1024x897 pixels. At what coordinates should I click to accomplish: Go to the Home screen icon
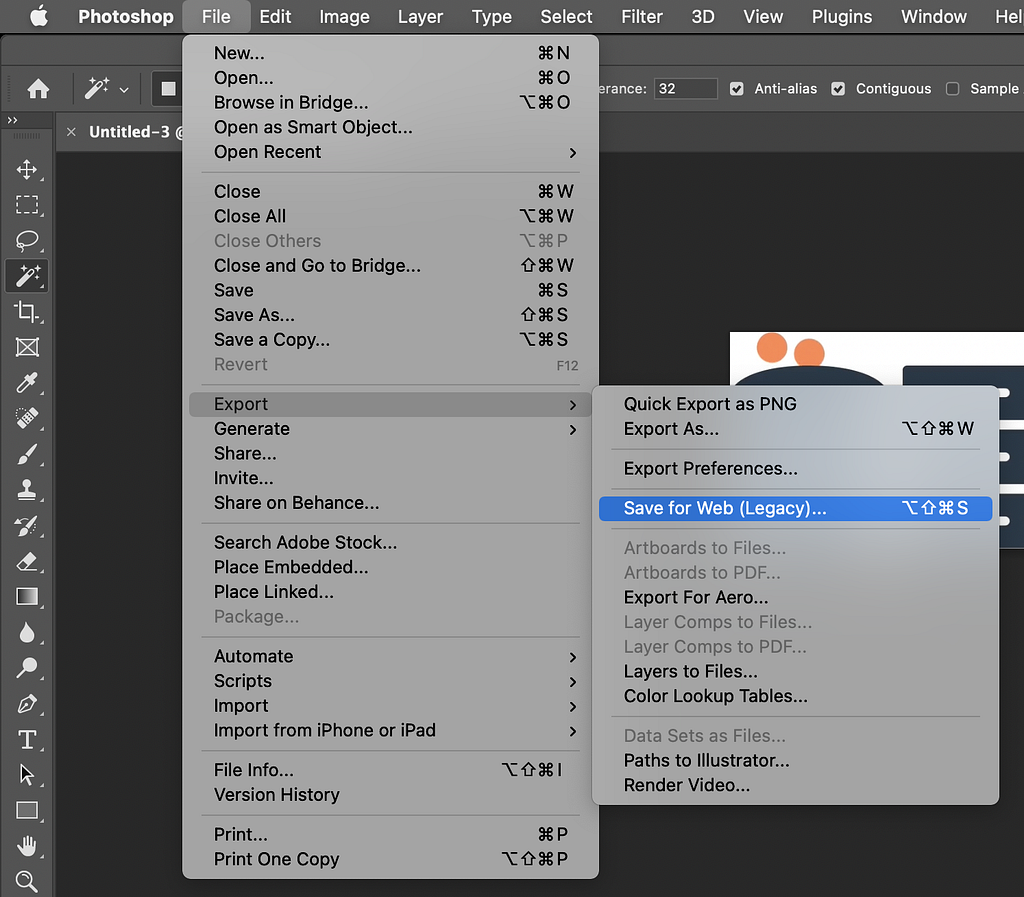pyautogui.click(x=38, y=89)
